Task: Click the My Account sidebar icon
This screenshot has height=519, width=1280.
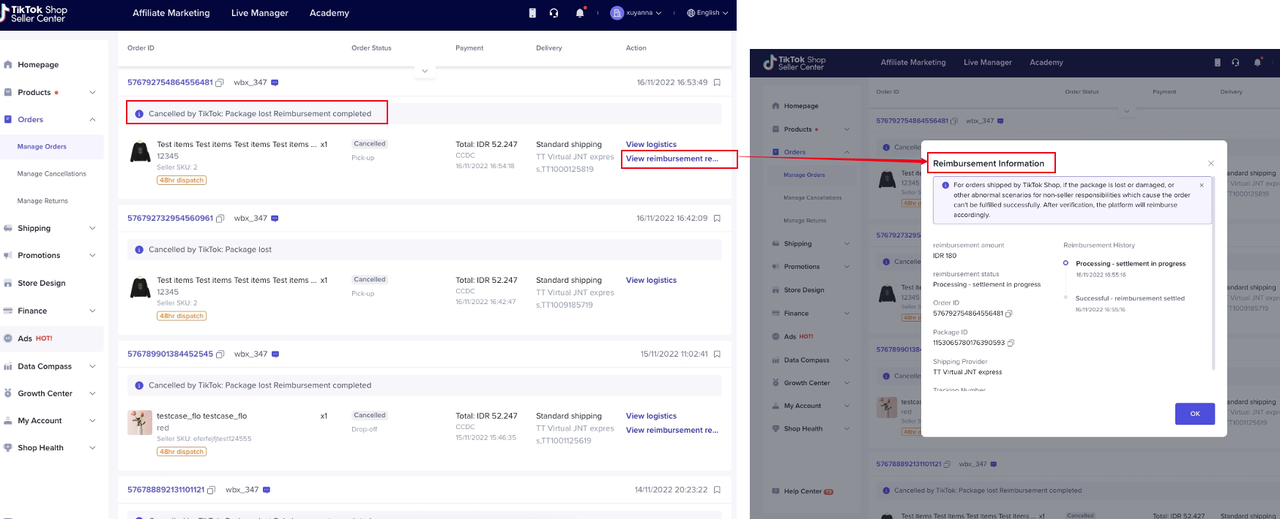Action: click(9, 420)
